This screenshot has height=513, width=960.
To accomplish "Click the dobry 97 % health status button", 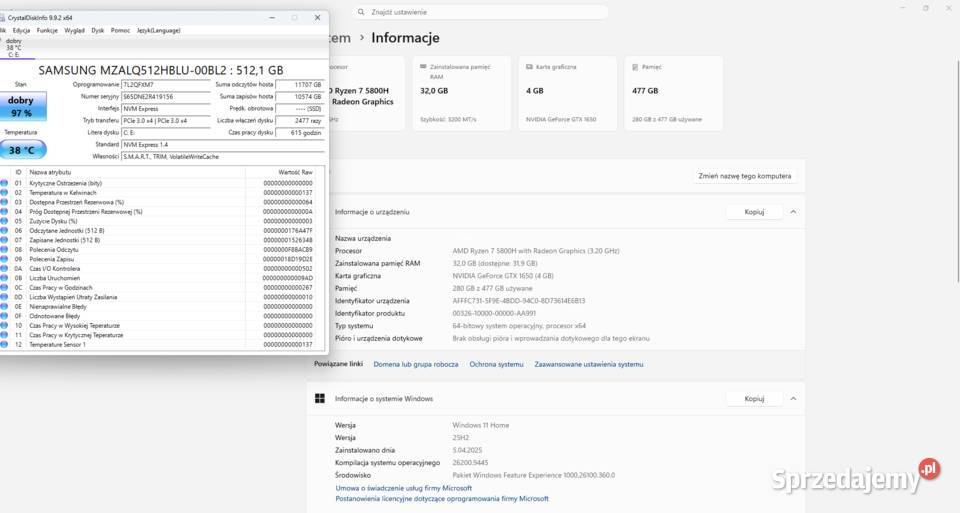I will [x=23, y=106].
